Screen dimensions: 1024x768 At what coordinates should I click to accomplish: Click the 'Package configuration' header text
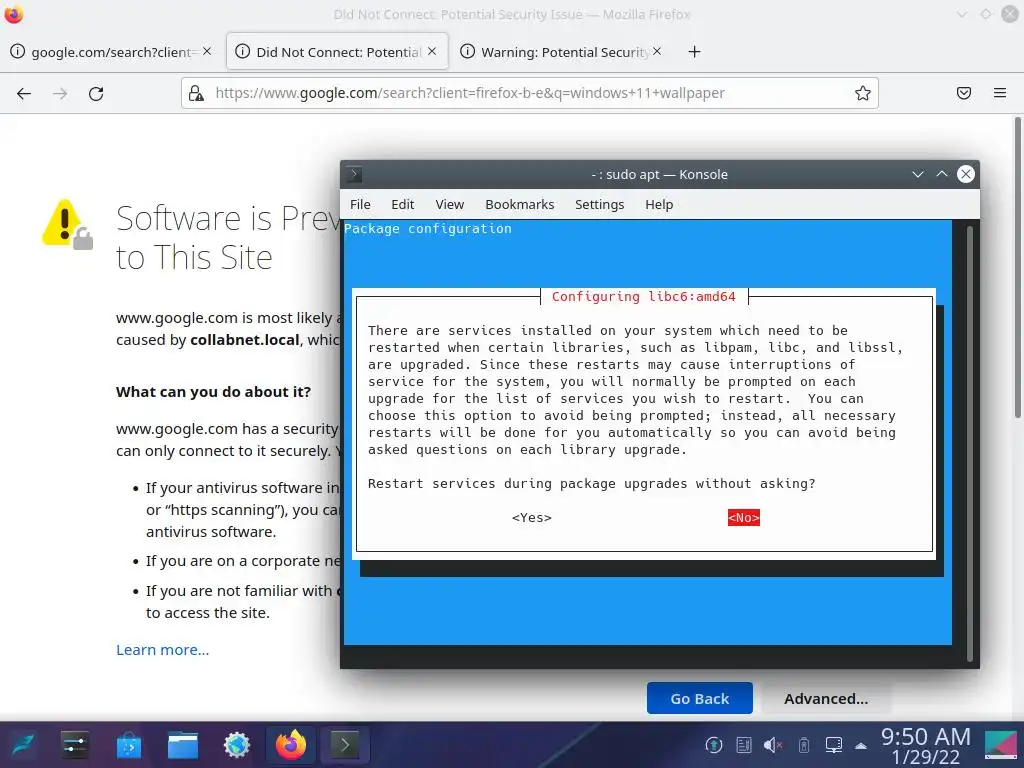pyautogui.click(x=428, y=229)
